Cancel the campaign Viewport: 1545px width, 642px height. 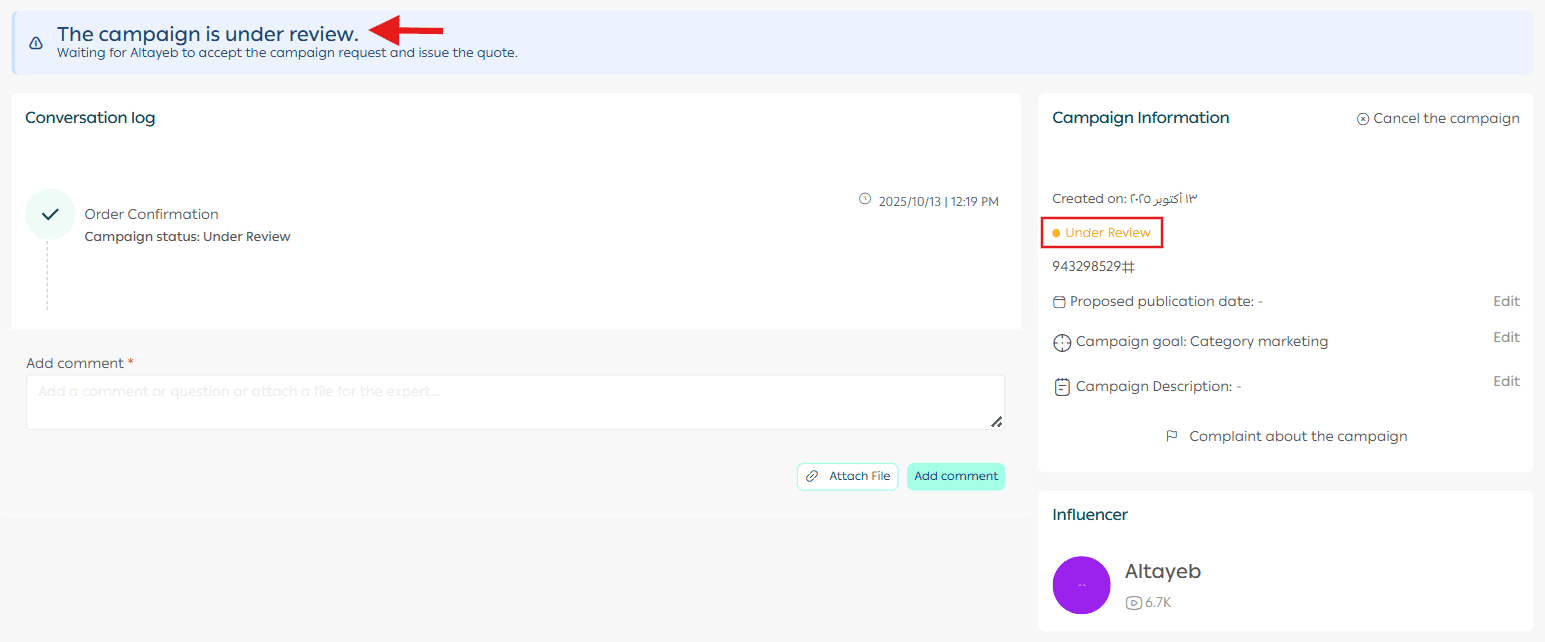tap(1438, 119)
